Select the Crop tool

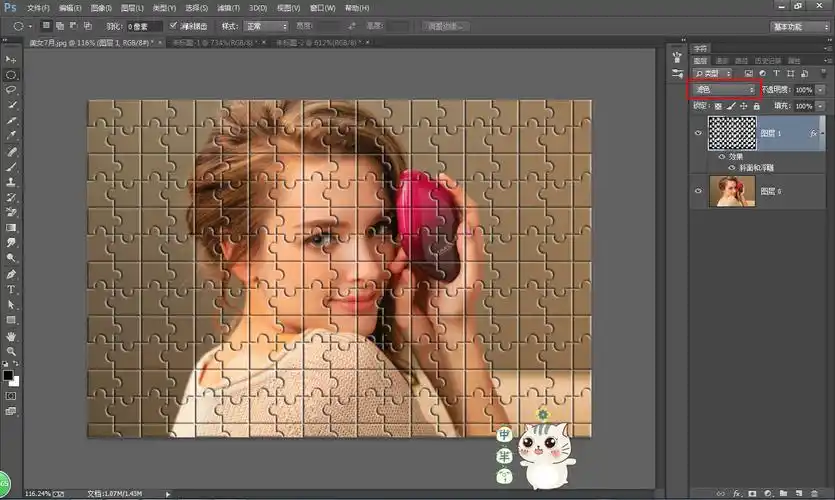[11, 121]
